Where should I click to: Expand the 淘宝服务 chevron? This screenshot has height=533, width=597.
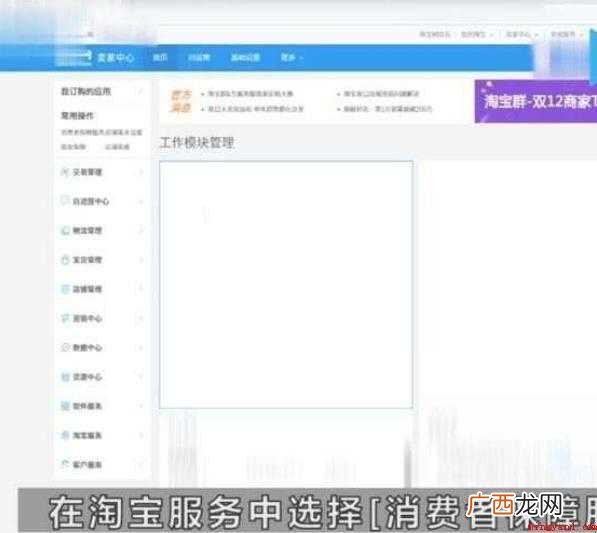(141, 435)
